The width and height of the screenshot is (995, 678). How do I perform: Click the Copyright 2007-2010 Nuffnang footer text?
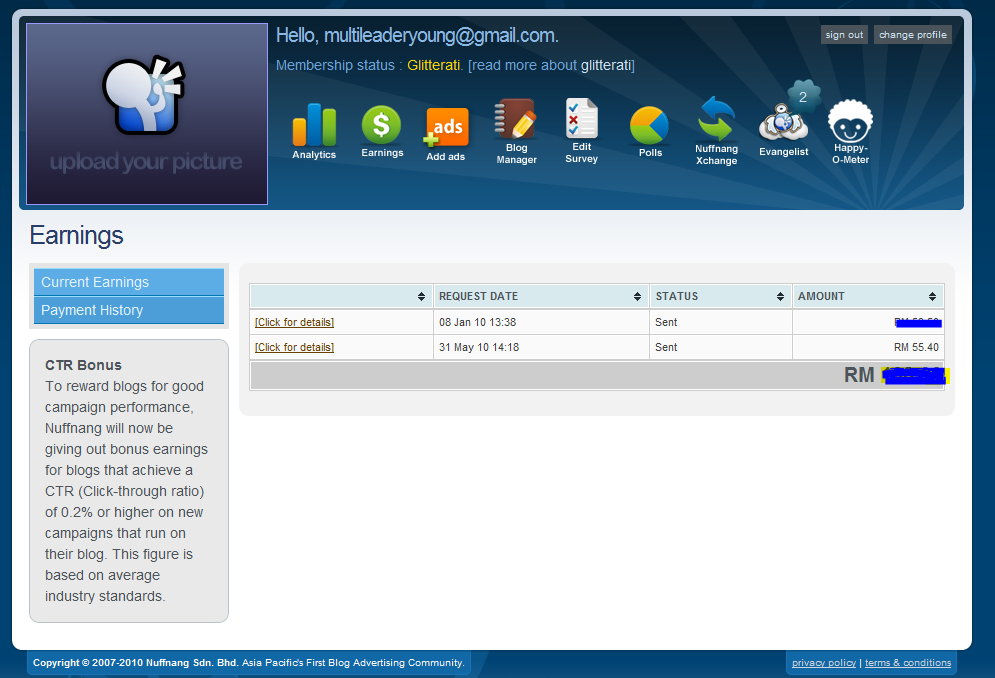pyautogui.click(x=249, y=663)
